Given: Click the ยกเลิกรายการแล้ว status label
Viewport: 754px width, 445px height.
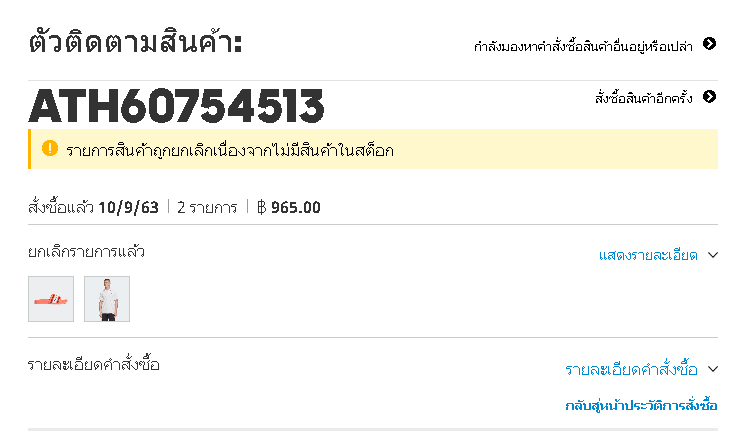Looking at the screenshot, I should pyautogui.click(x=86, y=252).
